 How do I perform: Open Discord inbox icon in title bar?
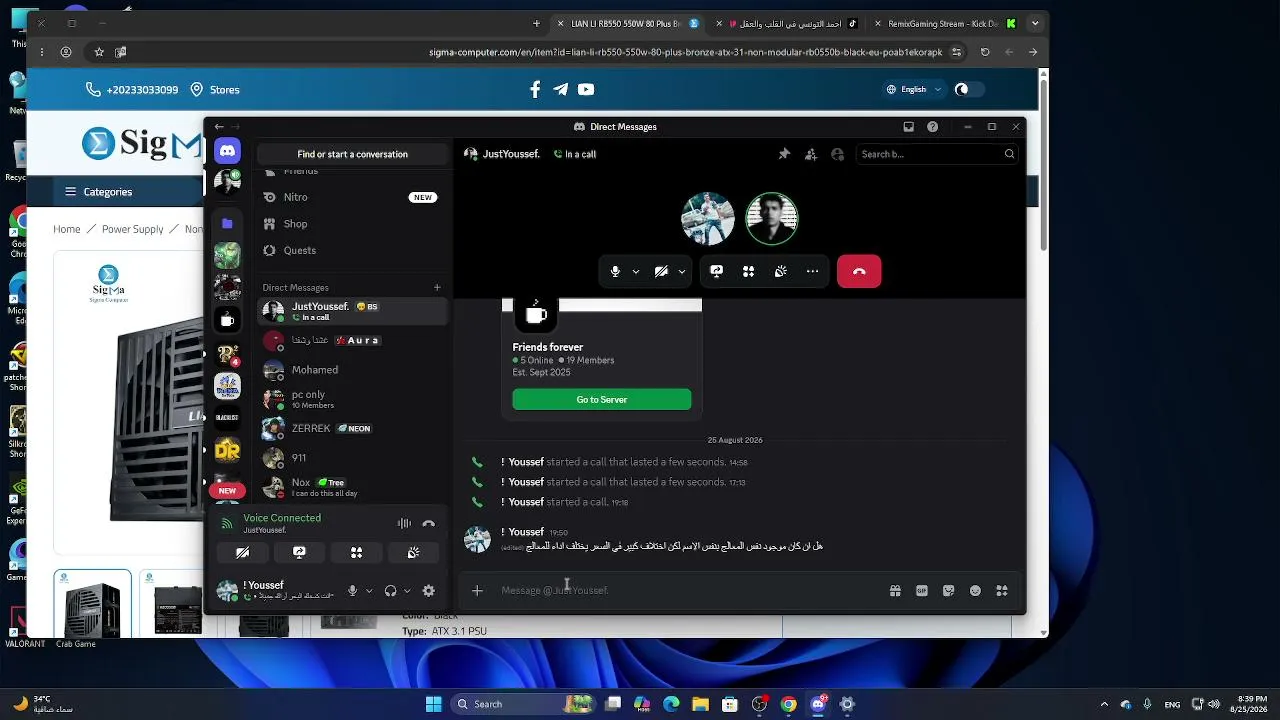pos(908,127)
